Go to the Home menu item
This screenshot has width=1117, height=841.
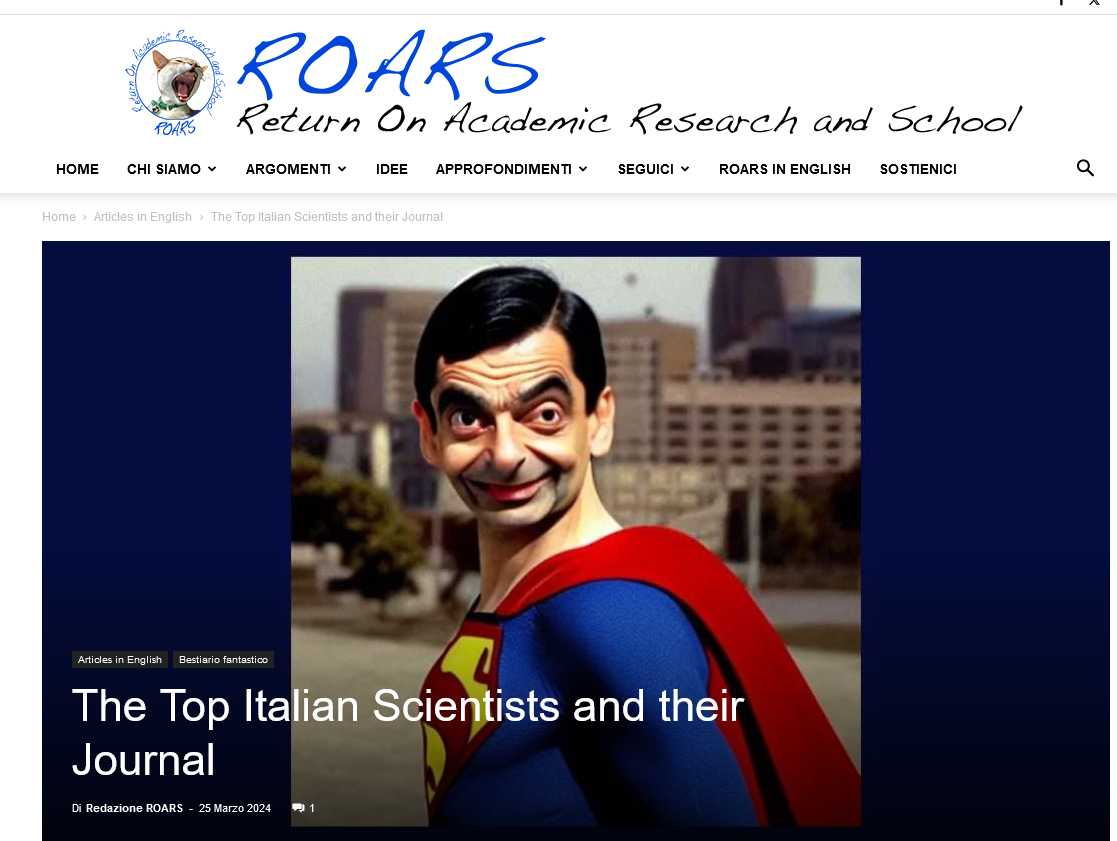tap(78, 169)
